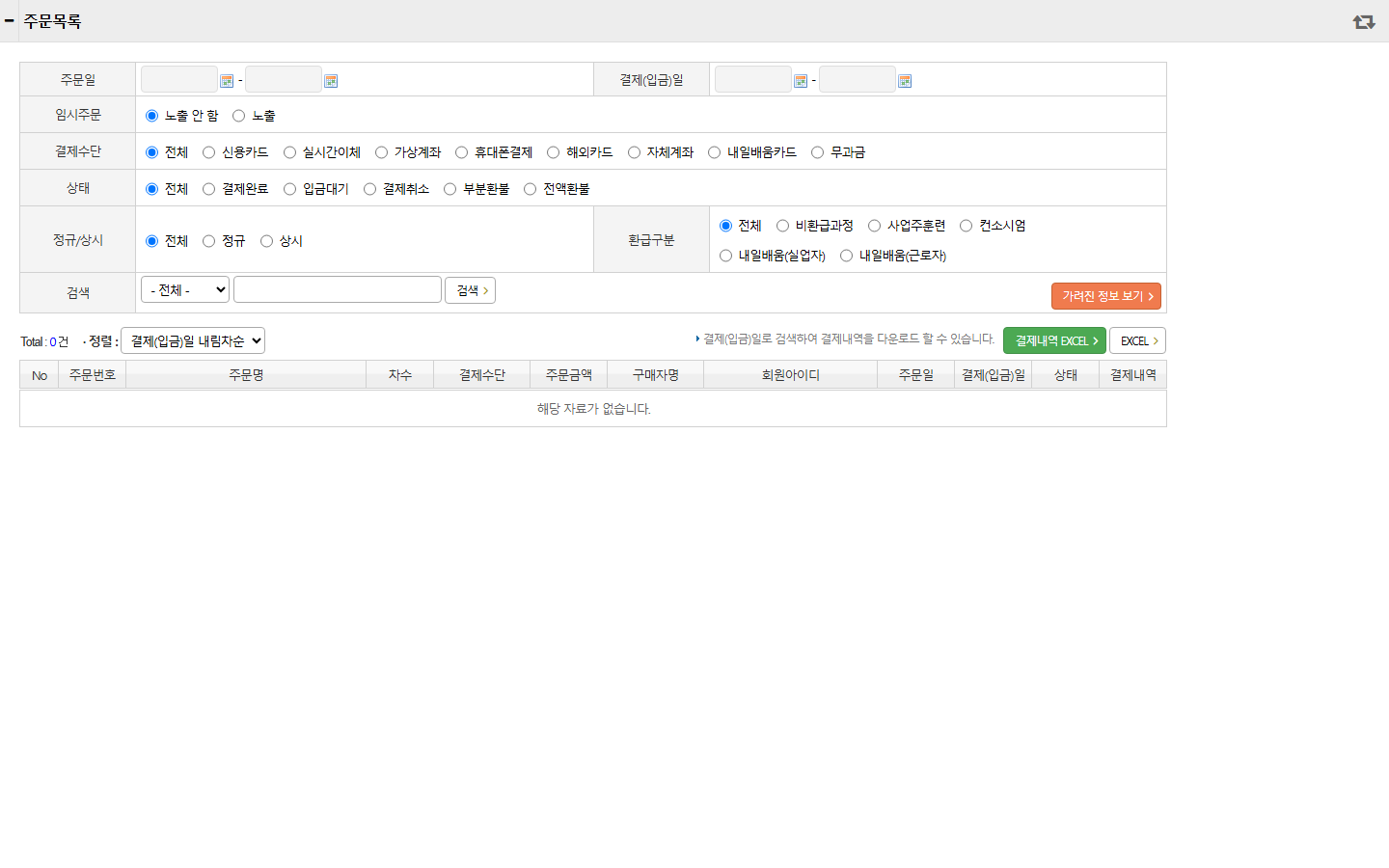Filter status by 결제완료
This screenshot has width=1389, height=868.
[208, 189]
